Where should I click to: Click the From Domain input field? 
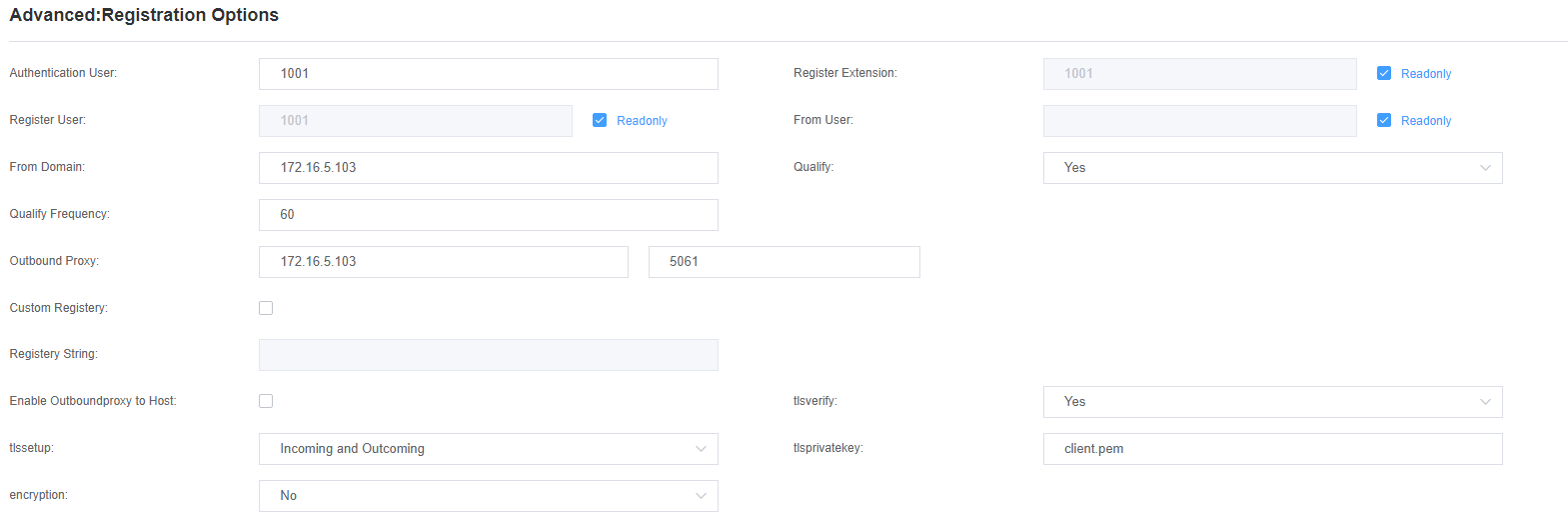click(x=488, y=168)
